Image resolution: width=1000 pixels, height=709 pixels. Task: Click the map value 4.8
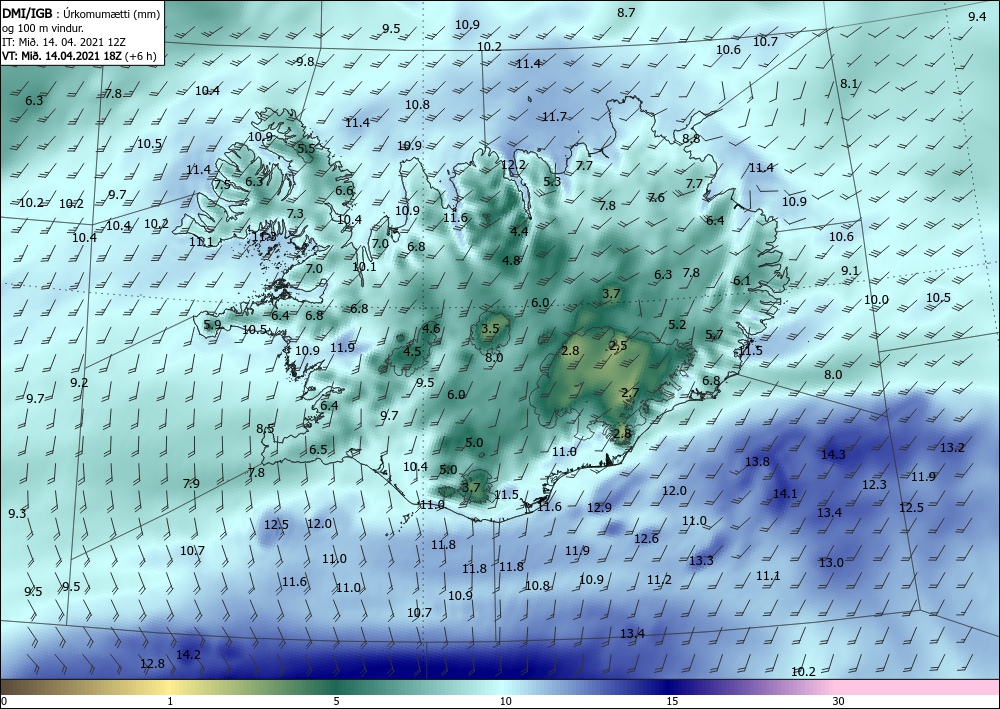click(x=511, y=260)
